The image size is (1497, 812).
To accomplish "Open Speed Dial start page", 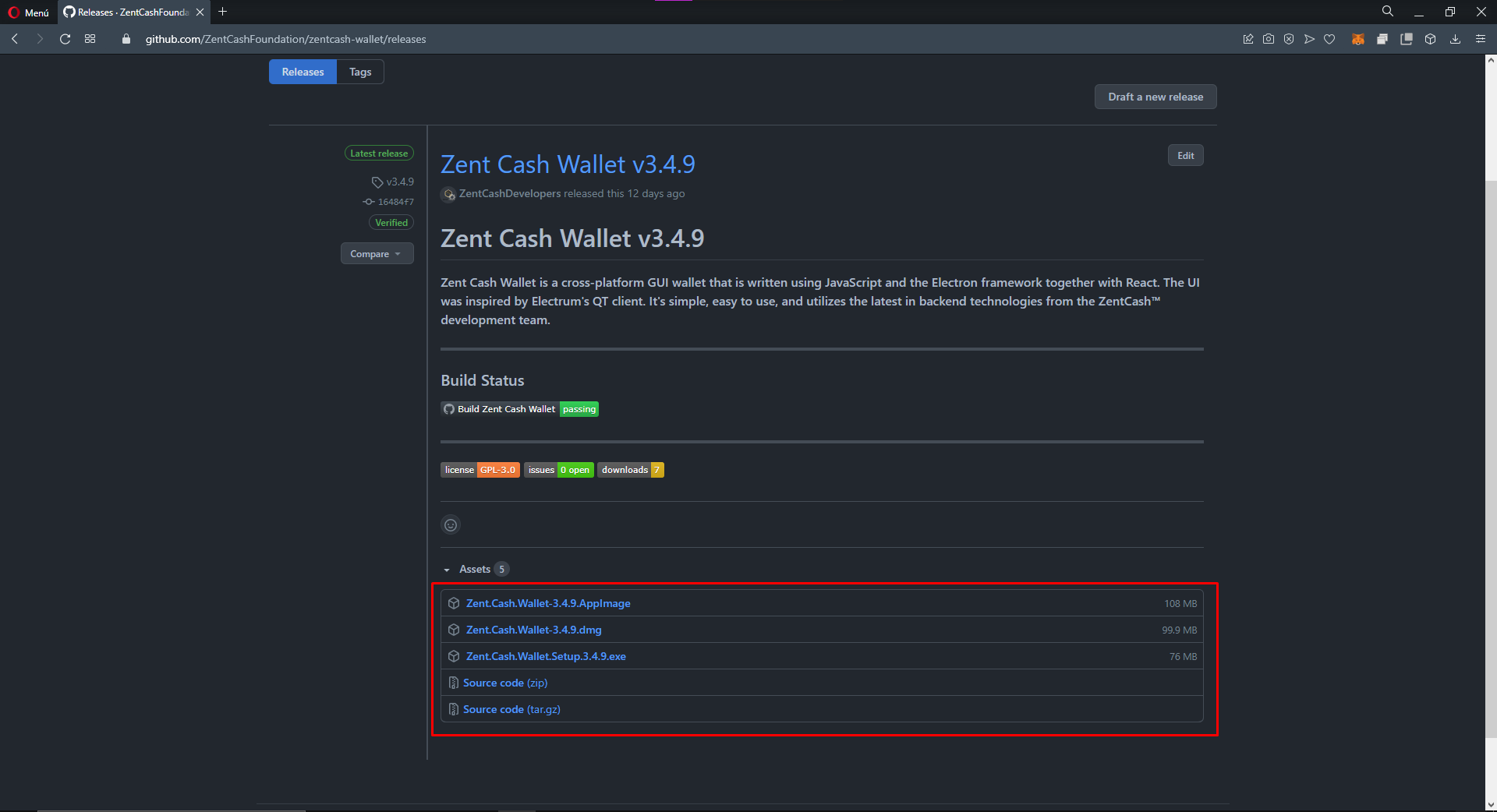I will 90,39.
